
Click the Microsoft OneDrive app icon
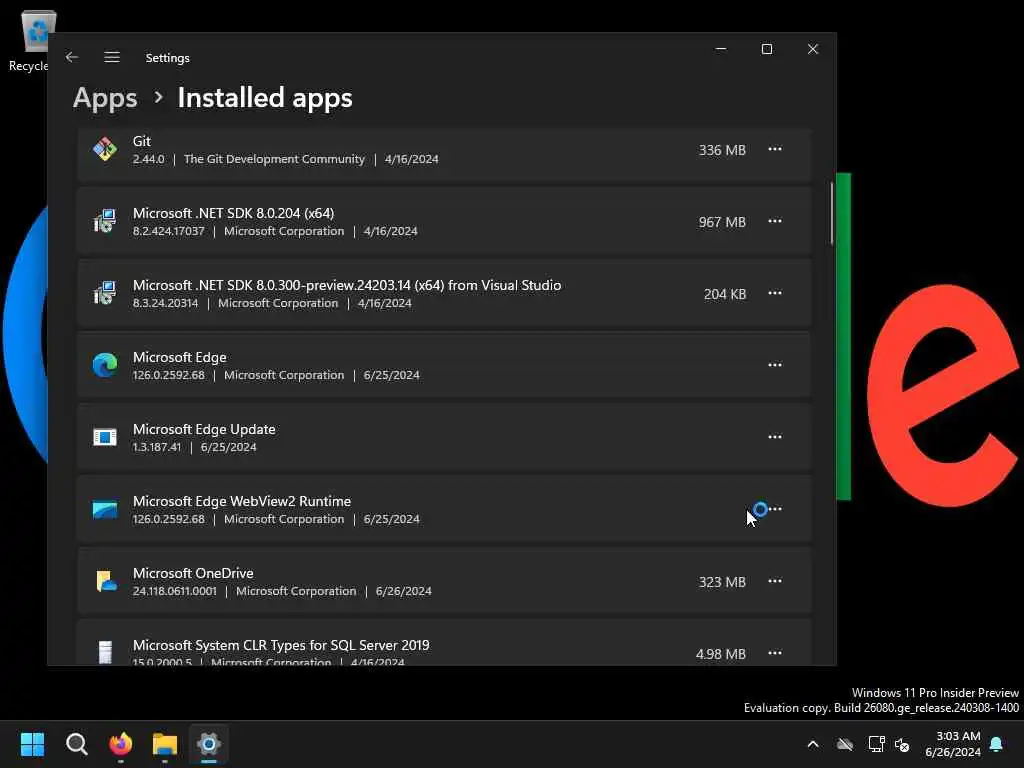(x=105, y=581)
